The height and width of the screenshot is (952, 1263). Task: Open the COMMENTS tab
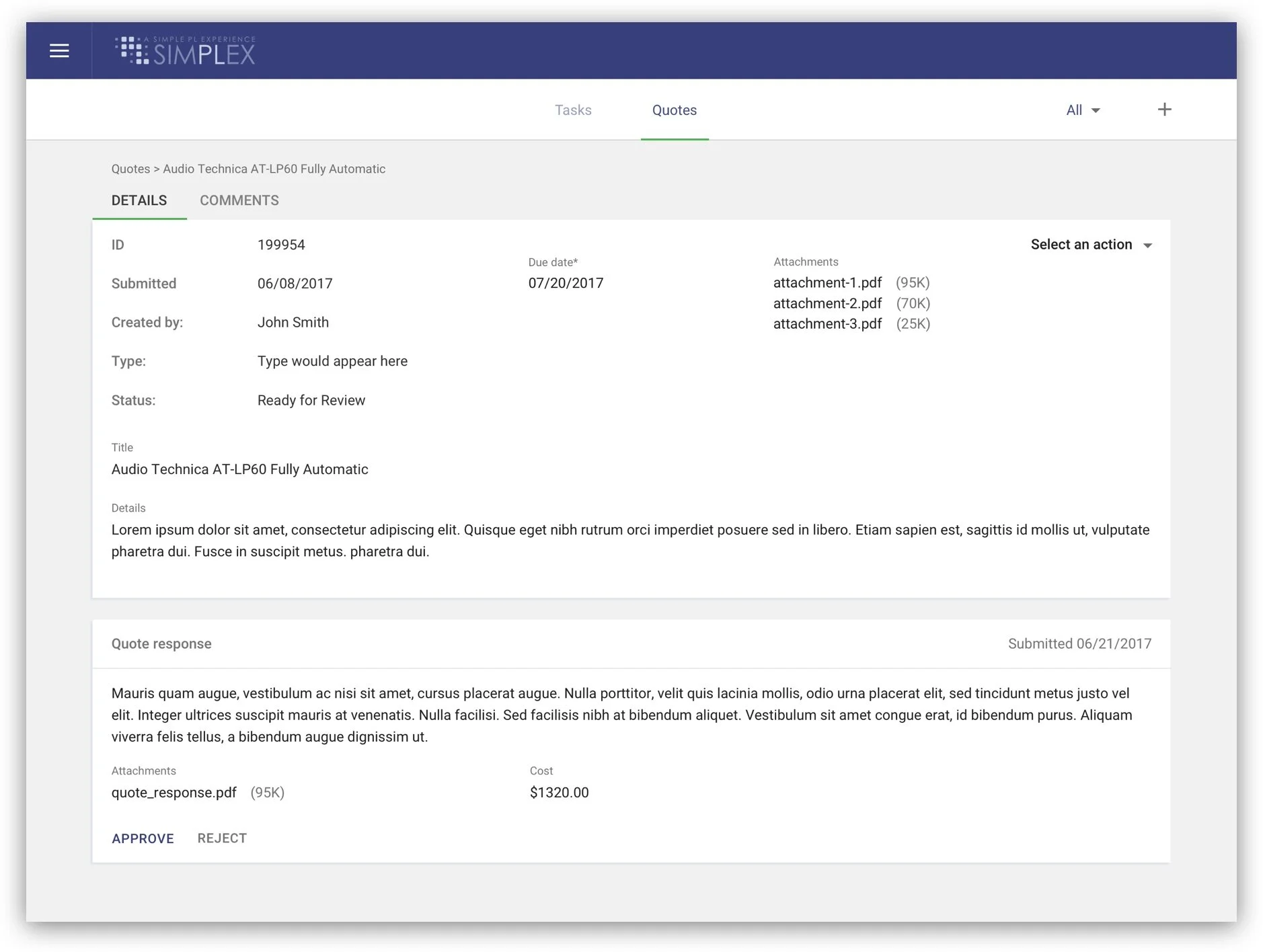pos(239,200)
